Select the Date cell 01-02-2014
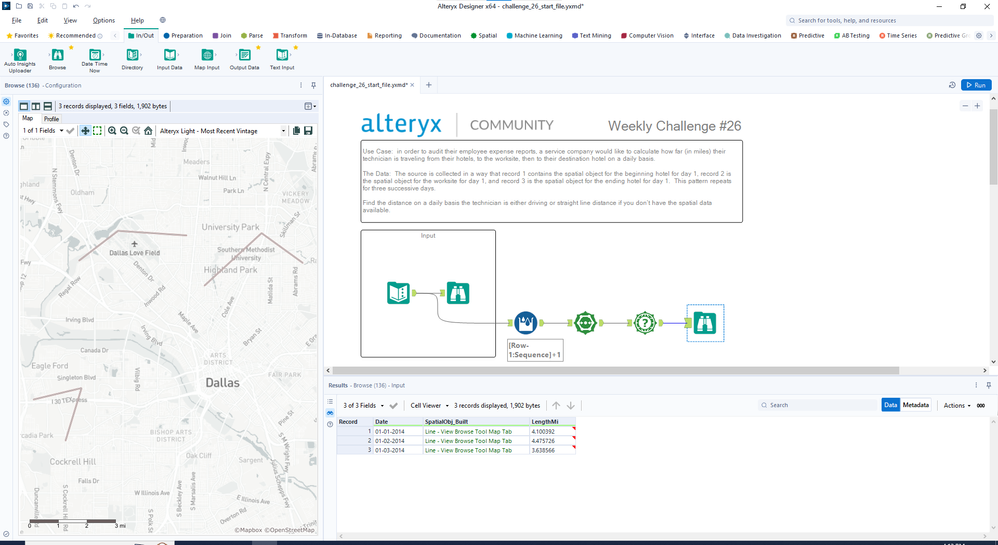Image resolution: width=998 pixels, height=545 pixels. 398,441
